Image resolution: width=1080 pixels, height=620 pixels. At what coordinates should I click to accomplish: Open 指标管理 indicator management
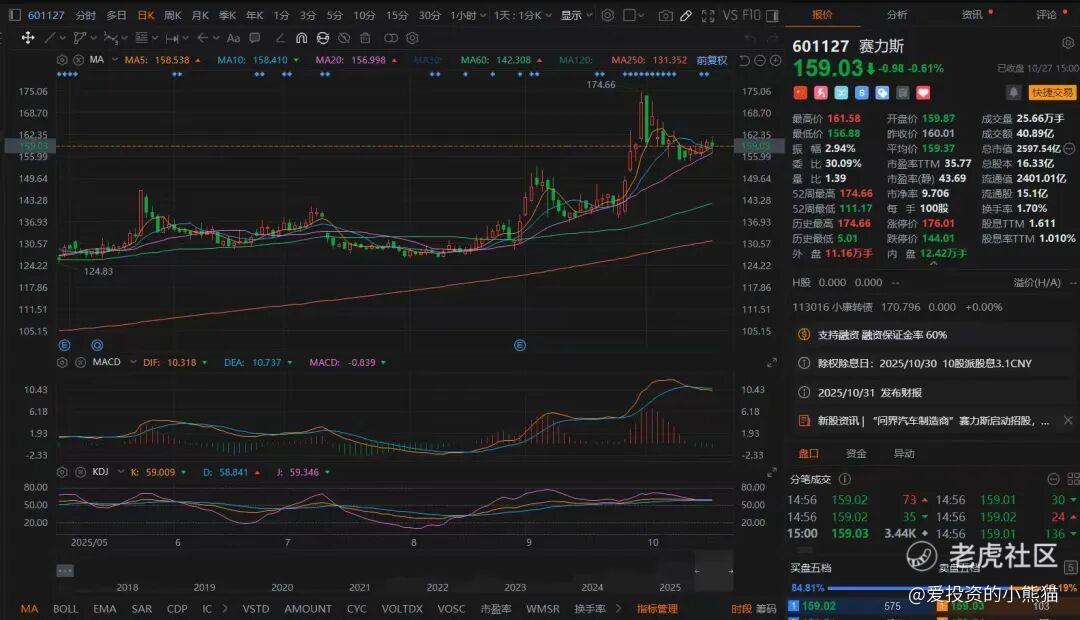pos(657,609)
